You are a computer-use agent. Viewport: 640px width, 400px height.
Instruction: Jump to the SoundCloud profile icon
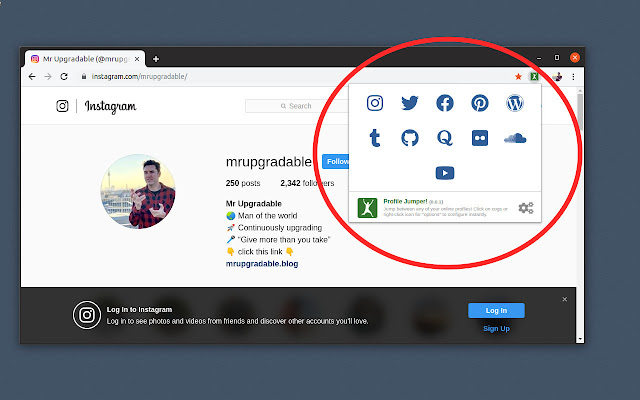click(515, 138)
